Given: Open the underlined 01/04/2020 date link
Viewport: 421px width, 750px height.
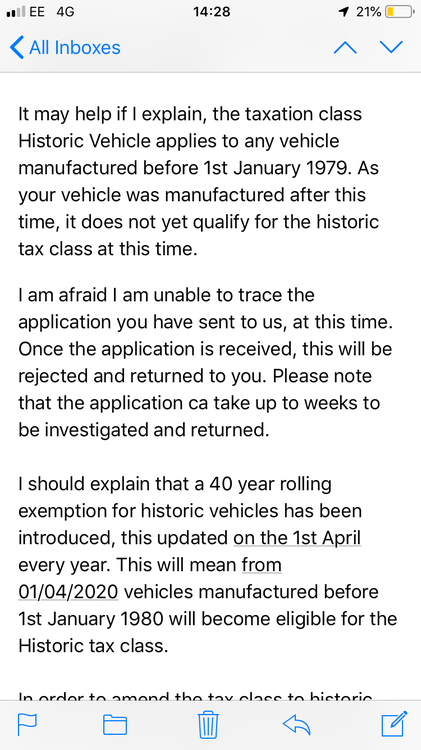Looking at the screenshot, I should pos(68,592).
